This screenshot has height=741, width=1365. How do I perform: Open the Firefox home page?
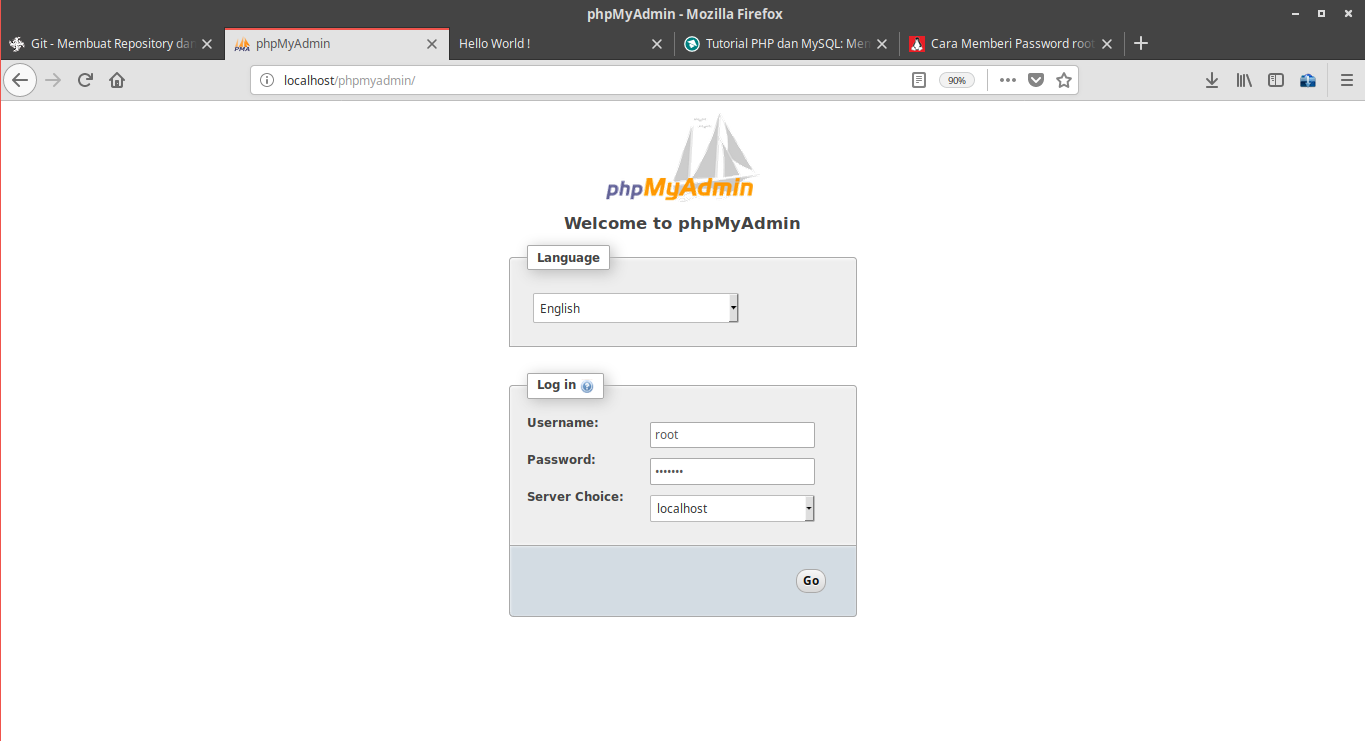[117, 80]
